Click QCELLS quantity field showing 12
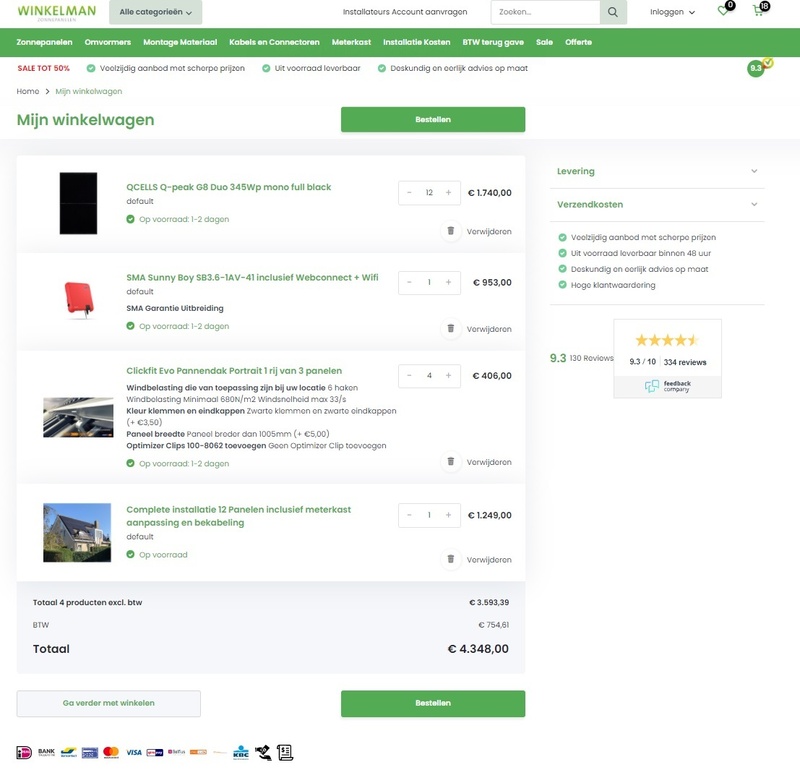This screenshot has width=800, height=770. [x=429, y=193]
